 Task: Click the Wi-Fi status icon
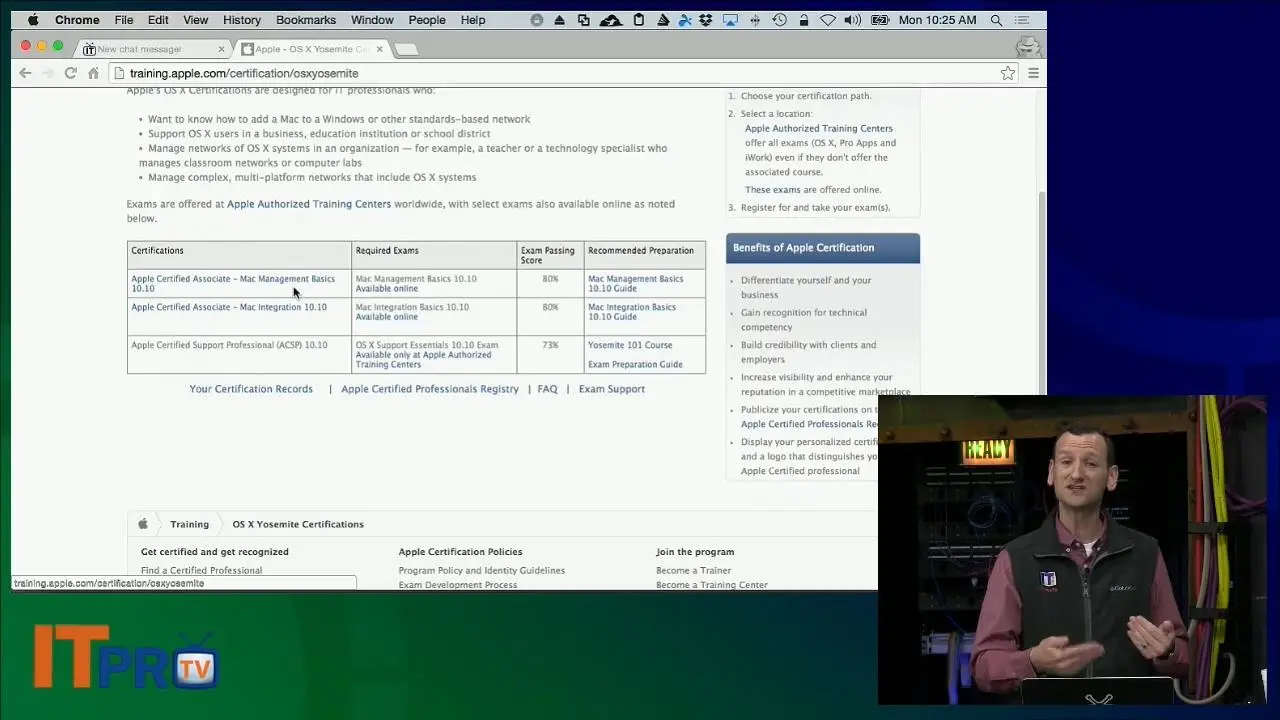click(828, 20)
